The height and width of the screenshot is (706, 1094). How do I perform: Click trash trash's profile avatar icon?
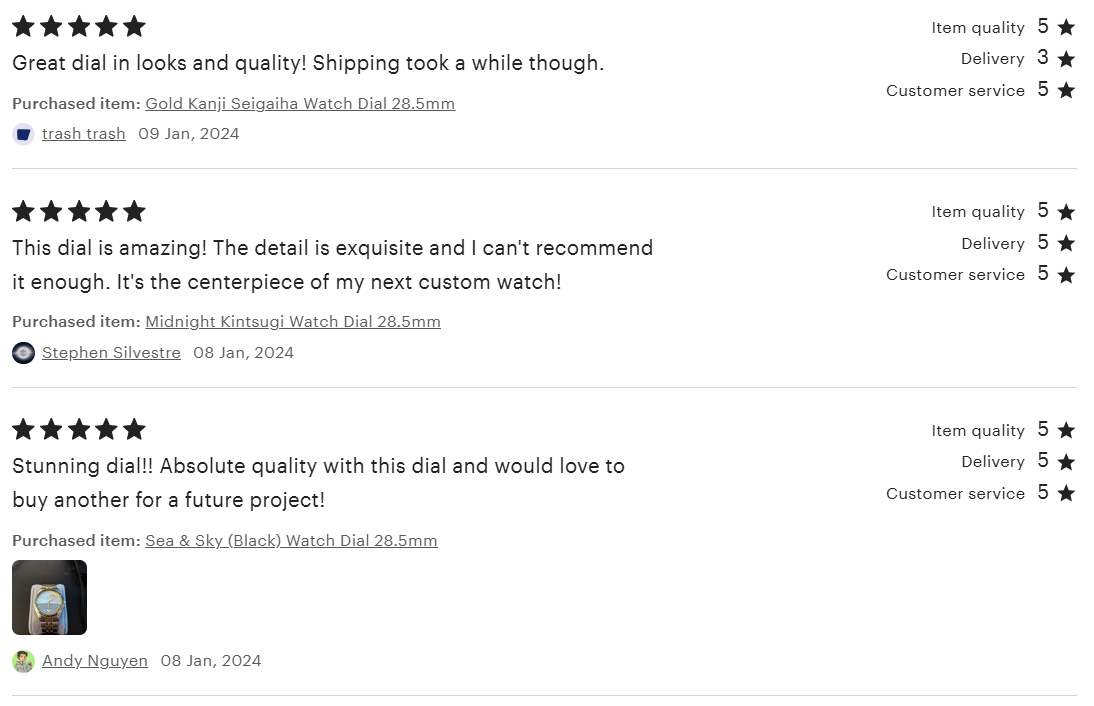23,134
